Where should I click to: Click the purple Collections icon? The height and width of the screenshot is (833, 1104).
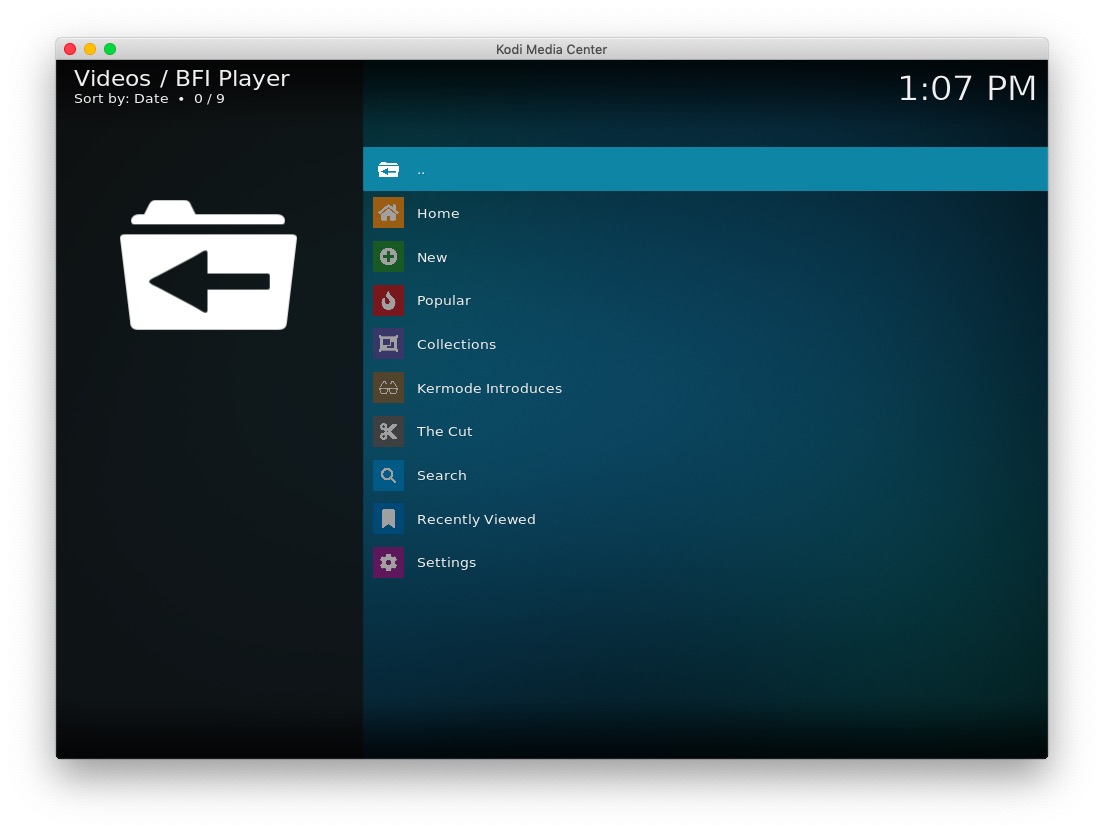coord(388,344)
